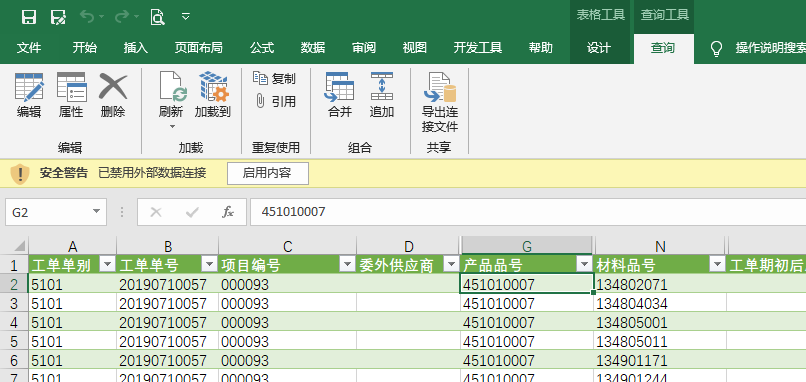Click the fx insert function icon

(x=228, y=212)
